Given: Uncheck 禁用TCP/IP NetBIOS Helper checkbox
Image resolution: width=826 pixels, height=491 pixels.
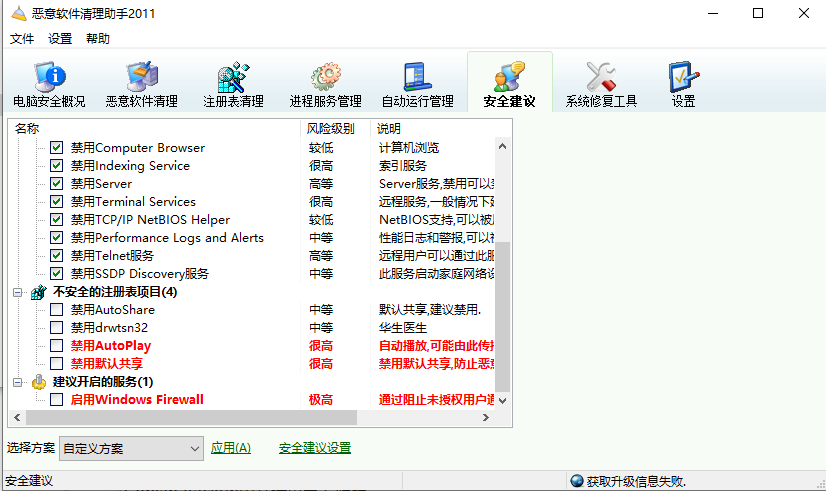Looking at the screenshot, I should (56, 219).
